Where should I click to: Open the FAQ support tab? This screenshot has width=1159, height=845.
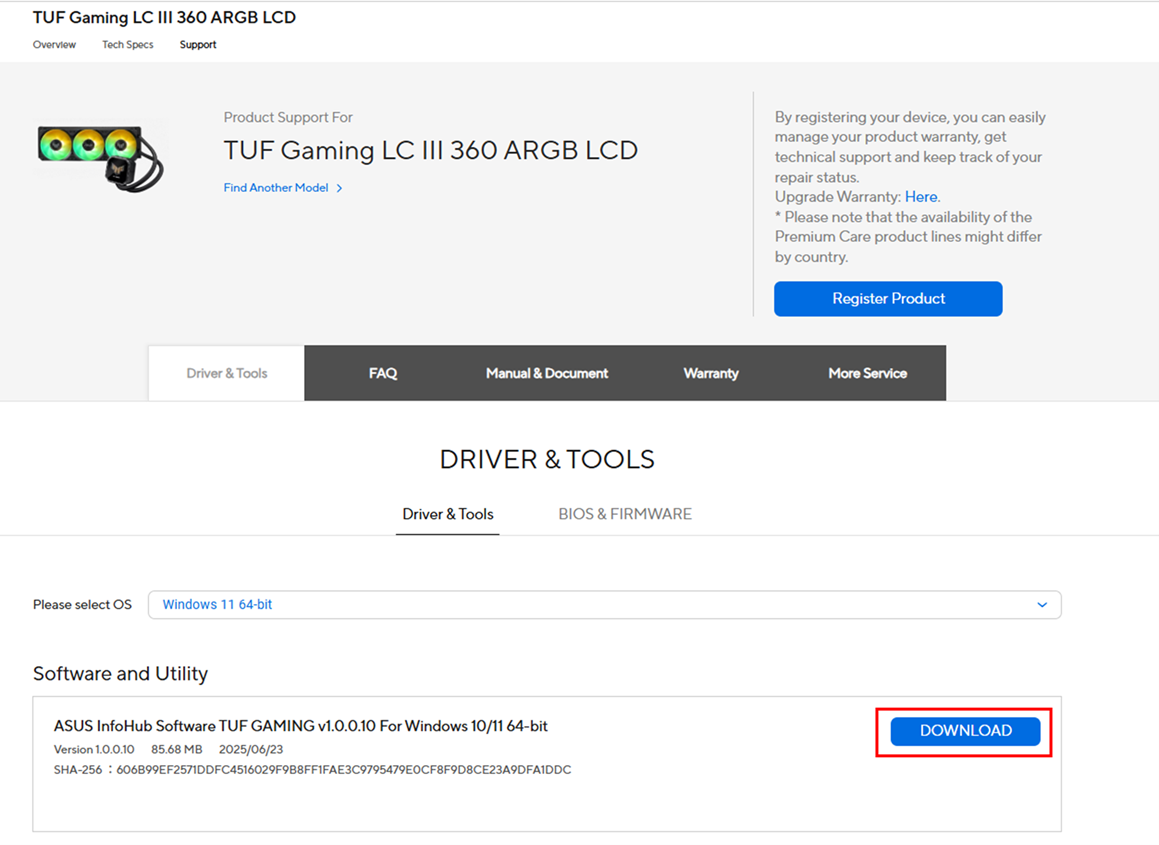[x=383, y=373]
